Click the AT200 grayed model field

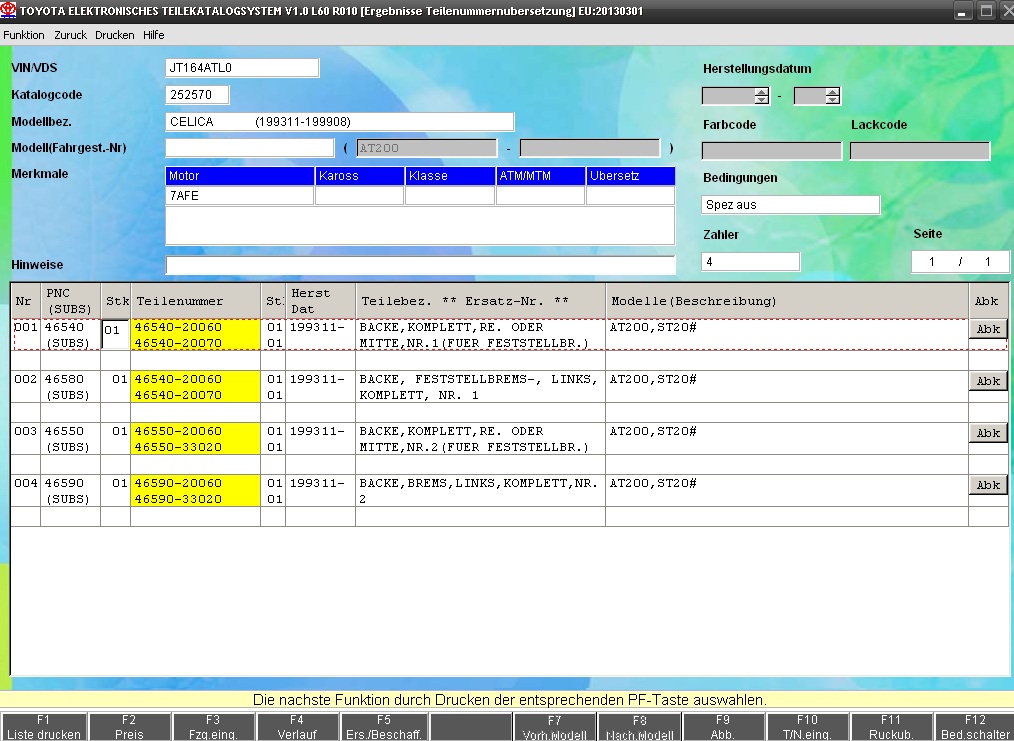427,148
